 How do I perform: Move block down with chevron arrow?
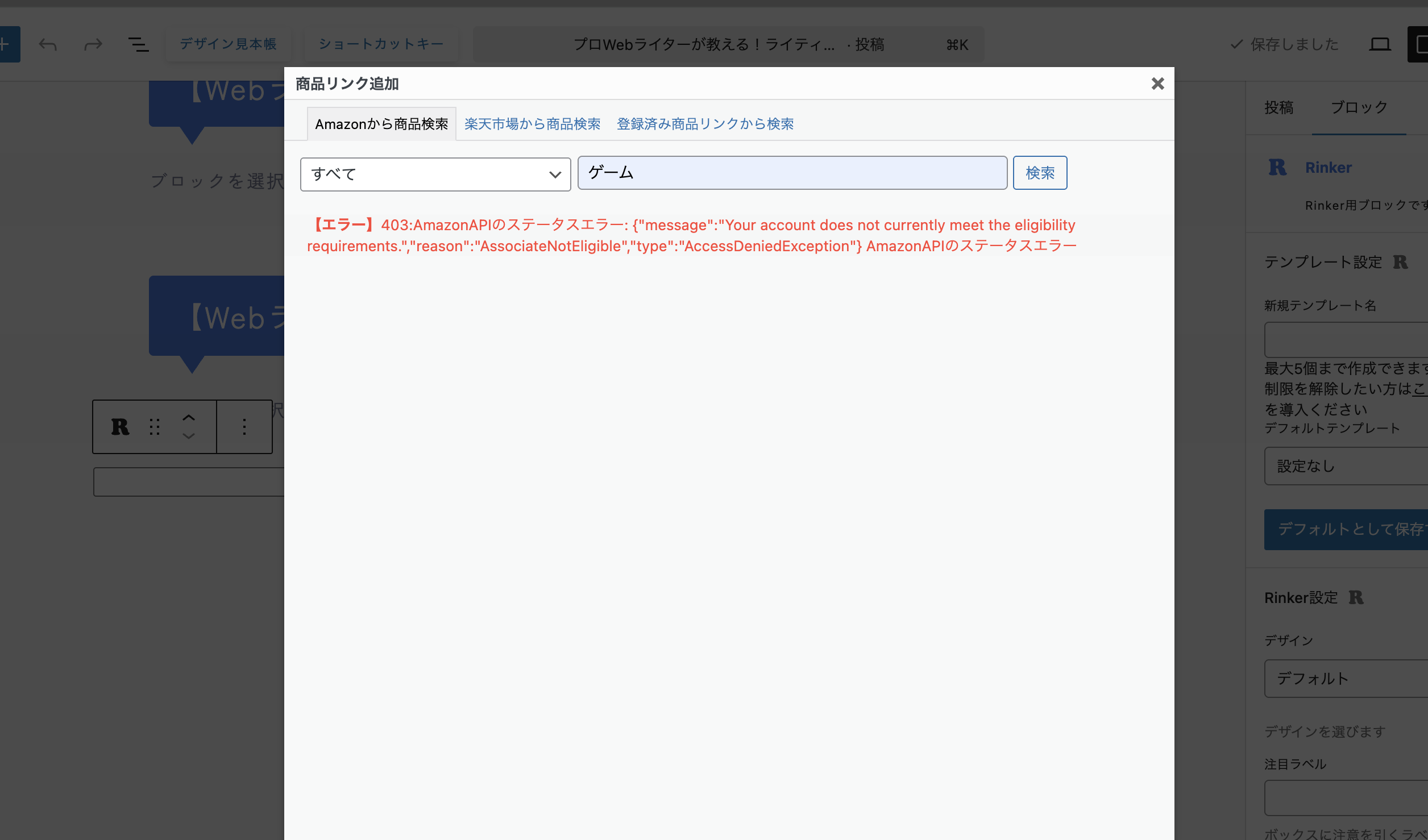click(x=189, y=436)
